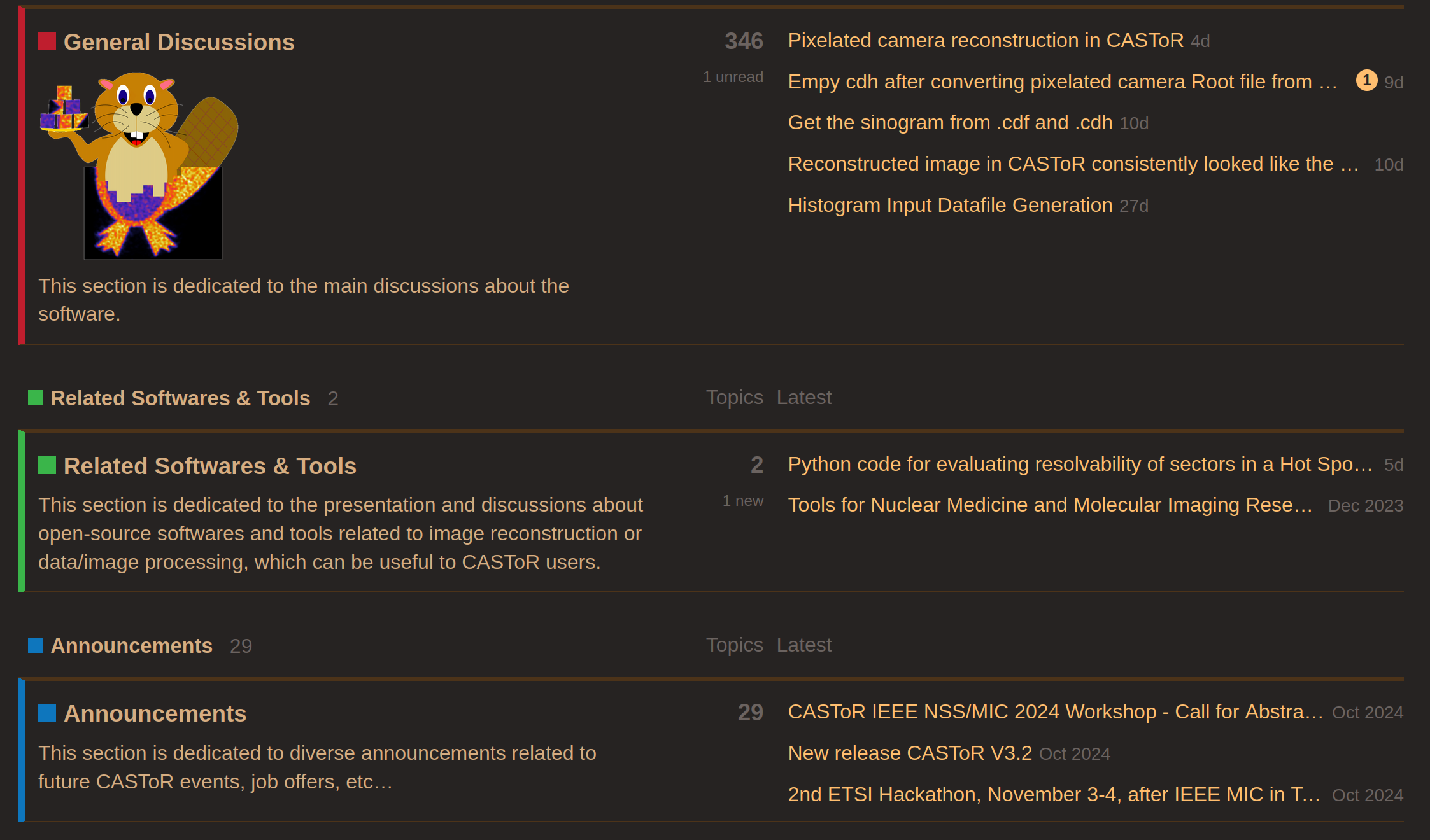Open the General Discussions category
Viewport: 1430px width, 840px height.
point(179,43)
